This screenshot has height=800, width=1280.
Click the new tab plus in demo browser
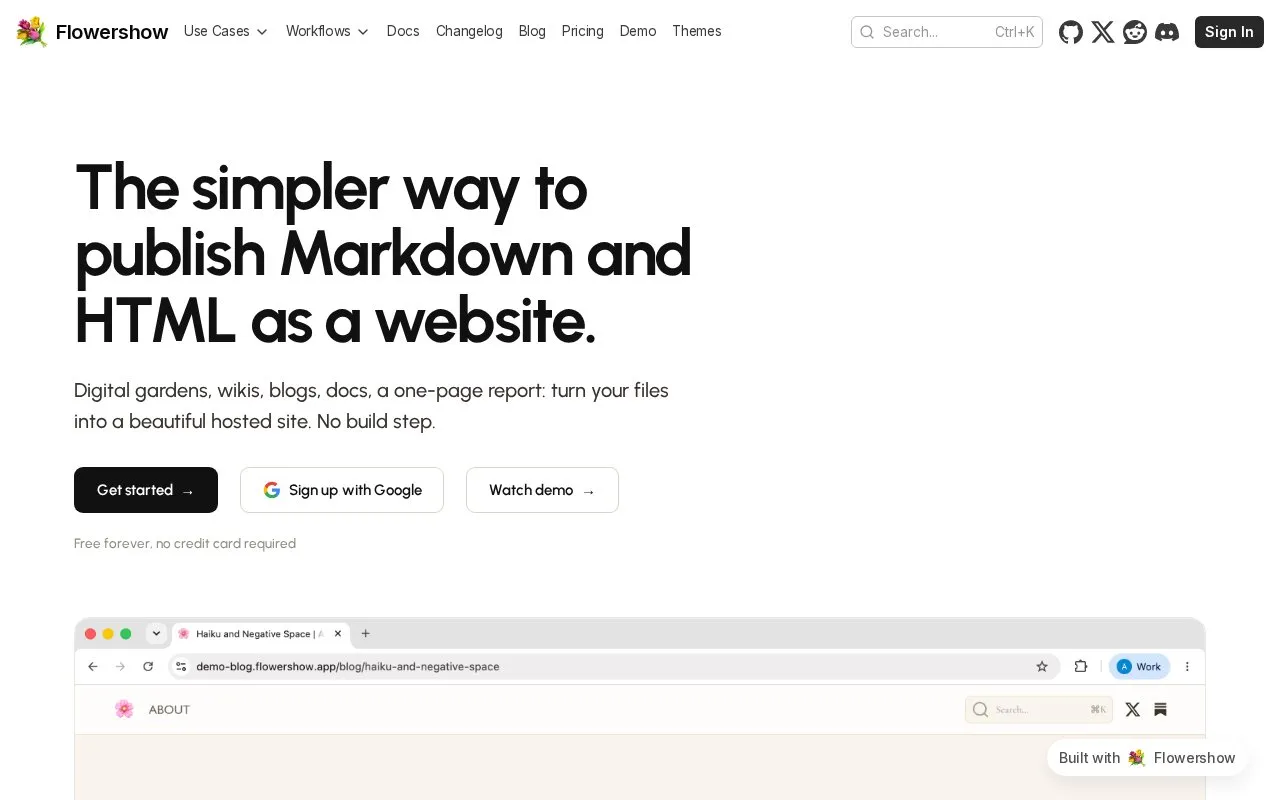coord(366,633)
